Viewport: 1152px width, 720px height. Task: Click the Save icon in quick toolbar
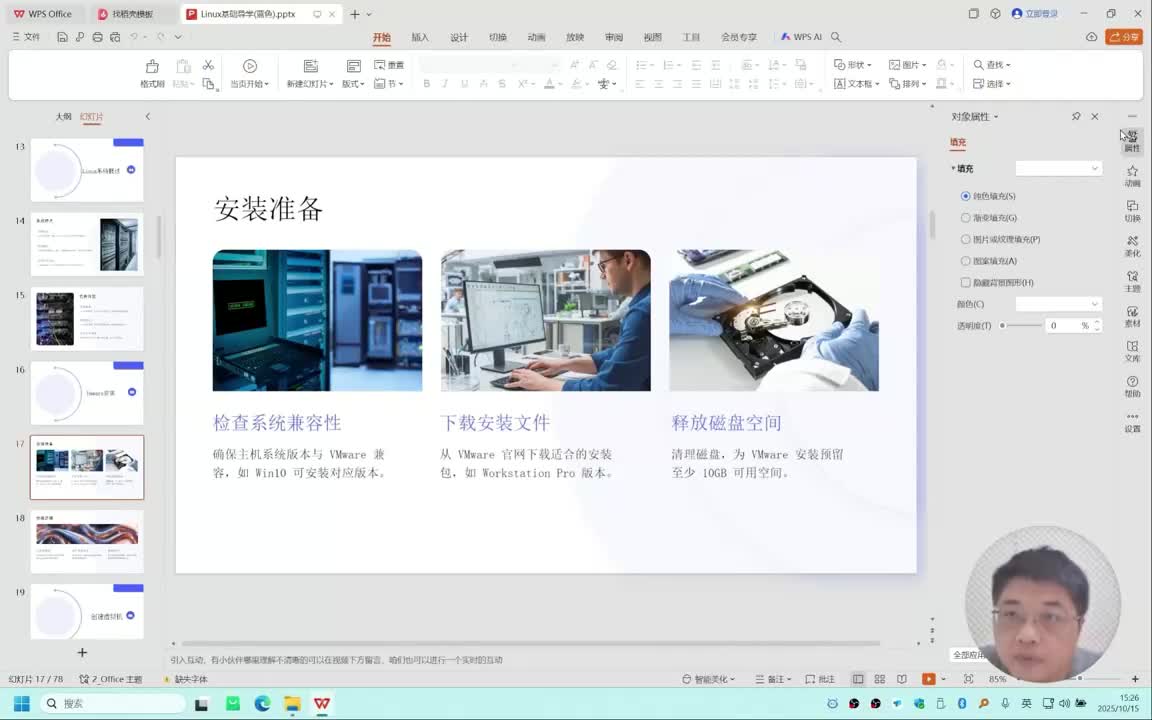coord(62,36)
